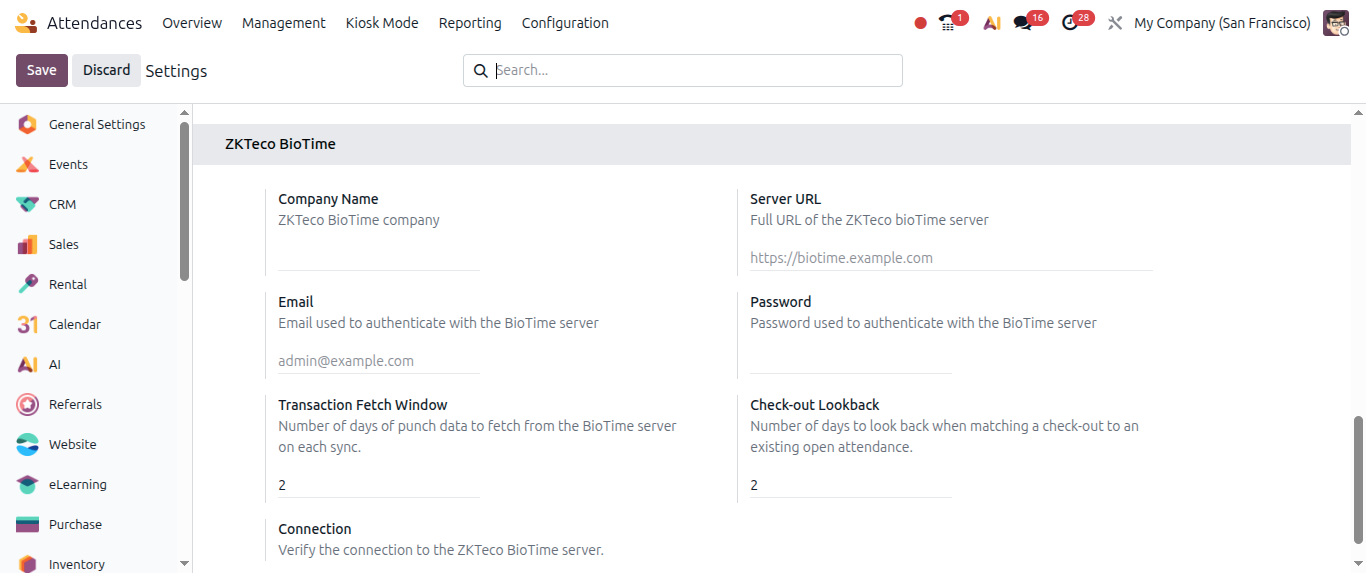Click the Attendances app logo icon
1366x573 pixels.
tap(27, 23)
